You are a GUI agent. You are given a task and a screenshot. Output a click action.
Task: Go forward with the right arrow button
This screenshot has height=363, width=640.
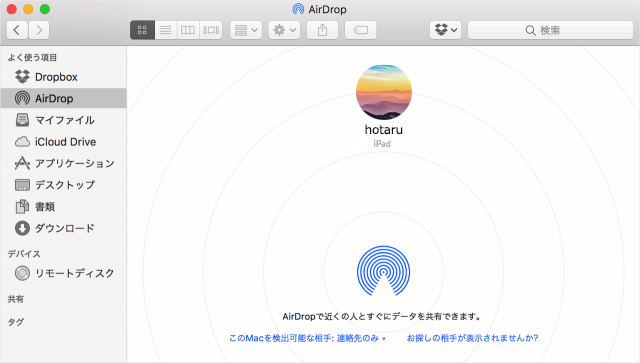tap(39, 30)
